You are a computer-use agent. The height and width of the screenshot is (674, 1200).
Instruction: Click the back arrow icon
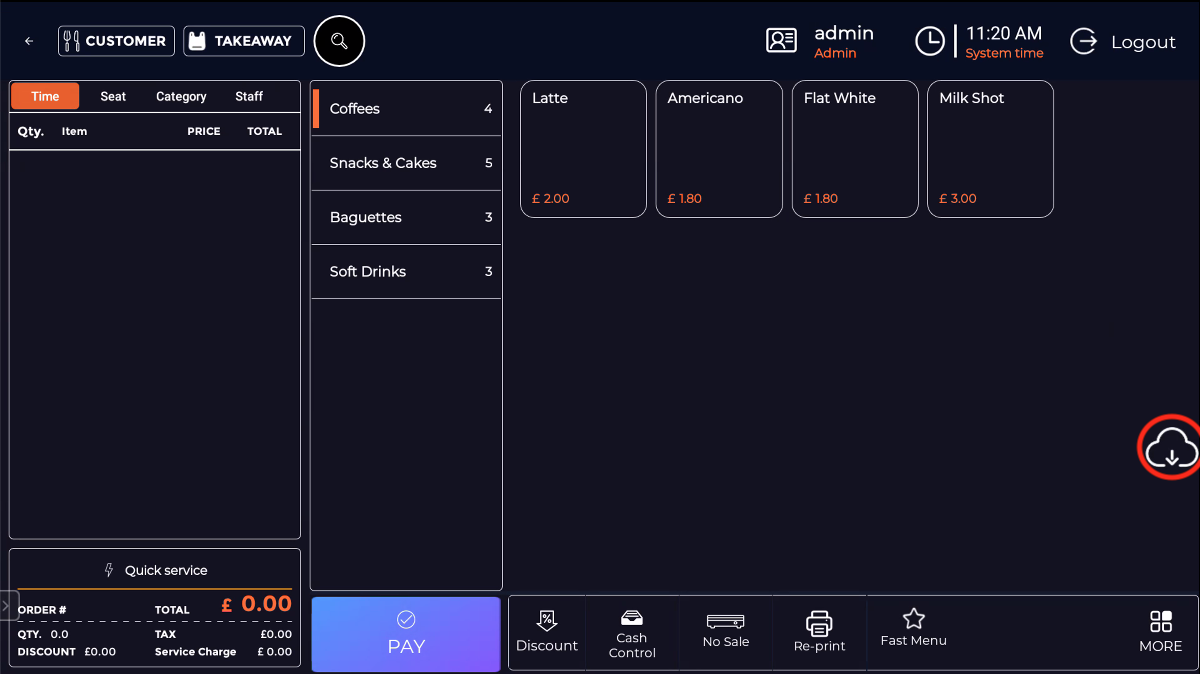[29, 41]
